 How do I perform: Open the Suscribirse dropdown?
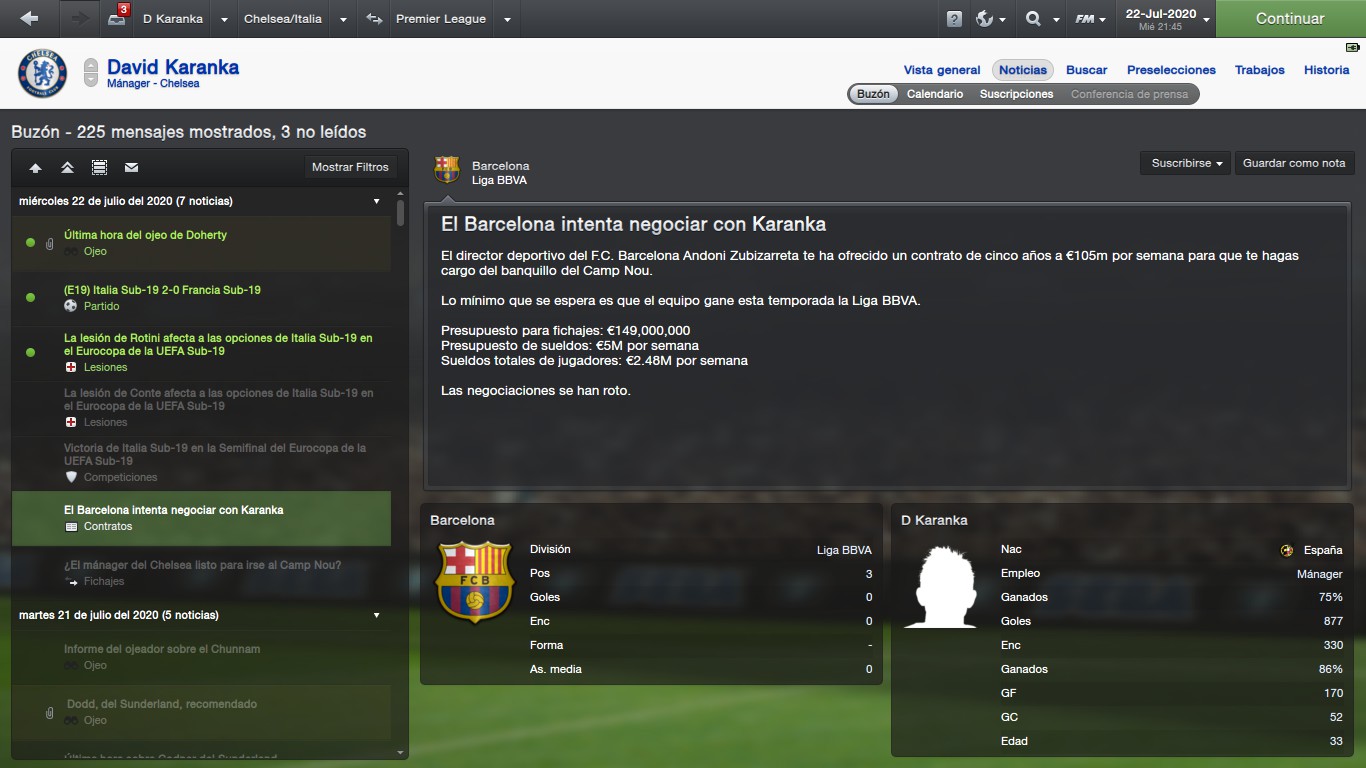click(x=1186, y=163)
